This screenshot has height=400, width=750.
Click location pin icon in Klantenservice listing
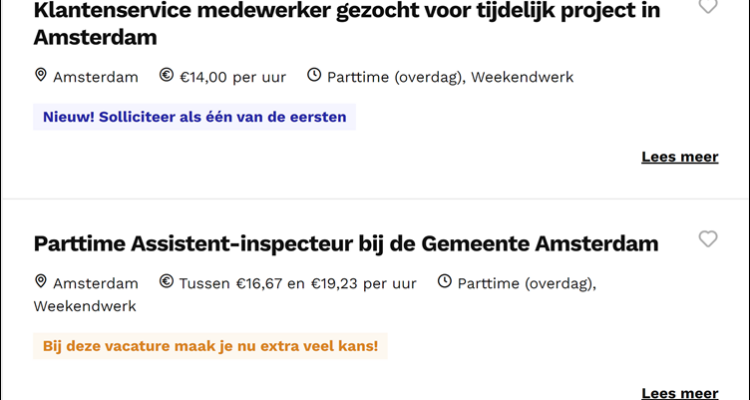coord(41,76)
